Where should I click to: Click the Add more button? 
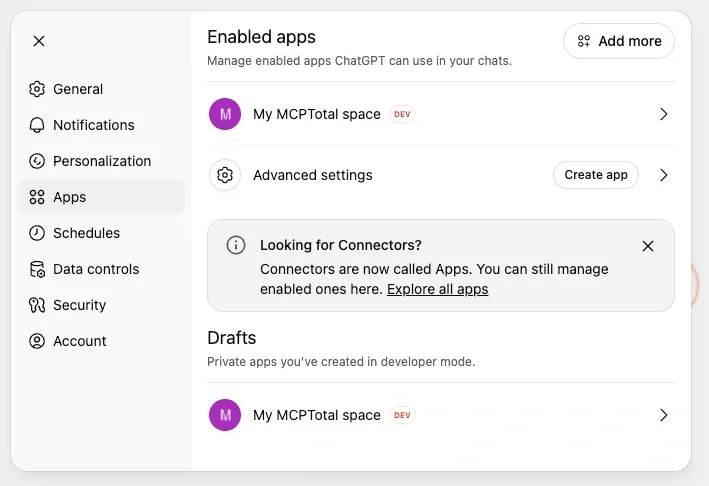(x=619, y=41)
